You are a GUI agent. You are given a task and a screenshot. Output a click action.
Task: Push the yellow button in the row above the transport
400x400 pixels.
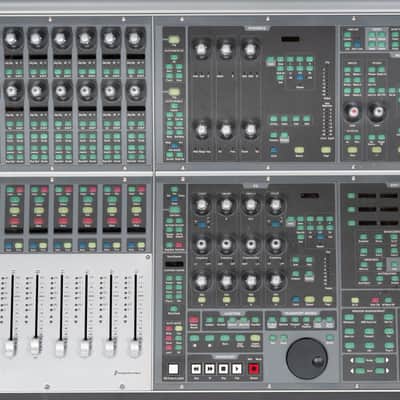click(x=255, y=338)
